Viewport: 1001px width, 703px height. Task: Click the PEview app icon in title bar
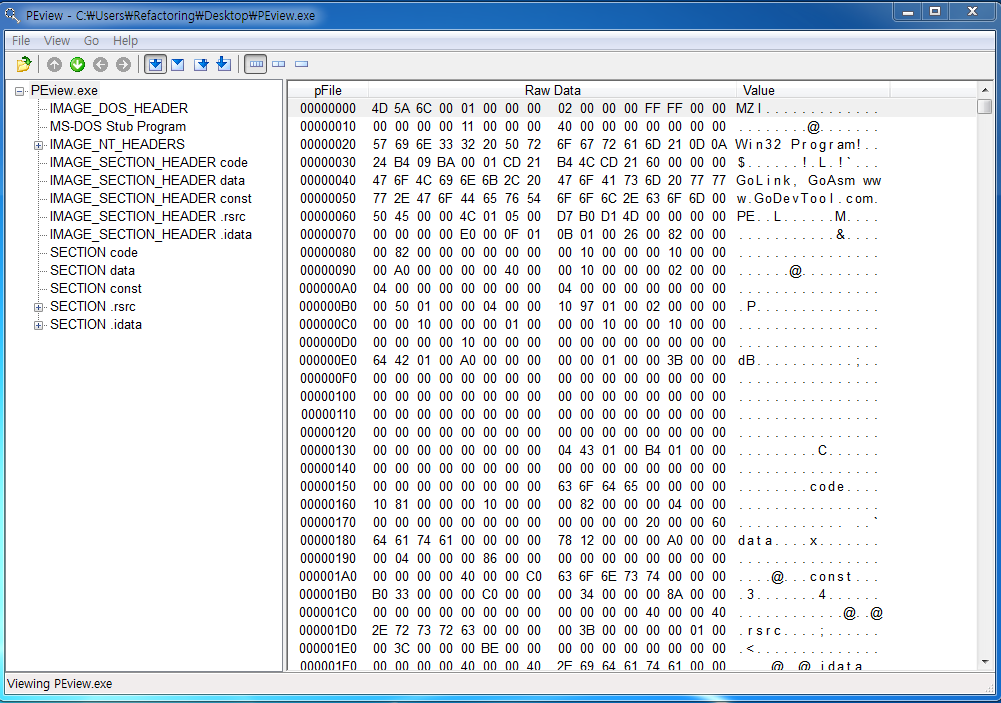pyautogui.click(x=11, y=14)
